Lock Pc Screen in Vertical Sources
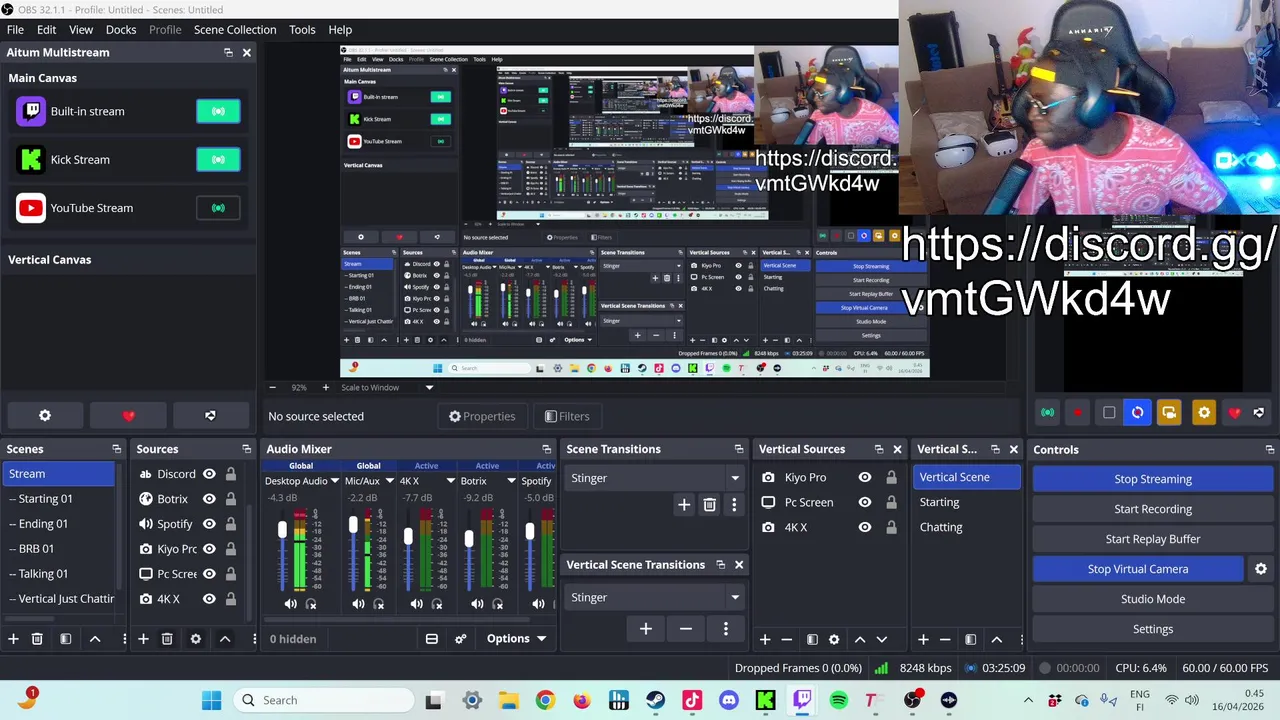Image resolution: width=1280 pixels, height=720 pixels. point(890,503)
